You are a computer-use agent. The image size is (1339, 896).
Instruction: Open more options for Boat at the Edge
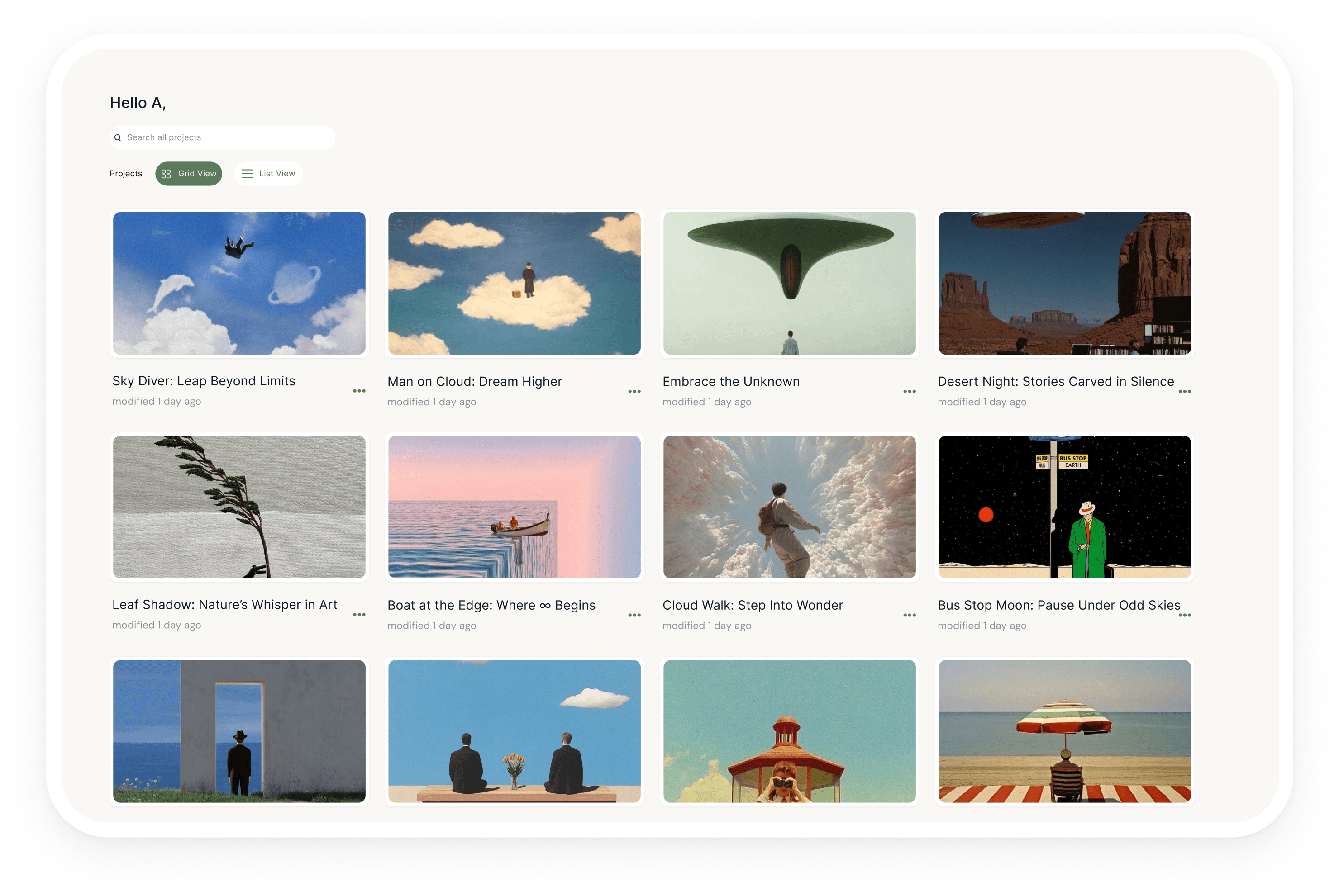coord(634,616)
